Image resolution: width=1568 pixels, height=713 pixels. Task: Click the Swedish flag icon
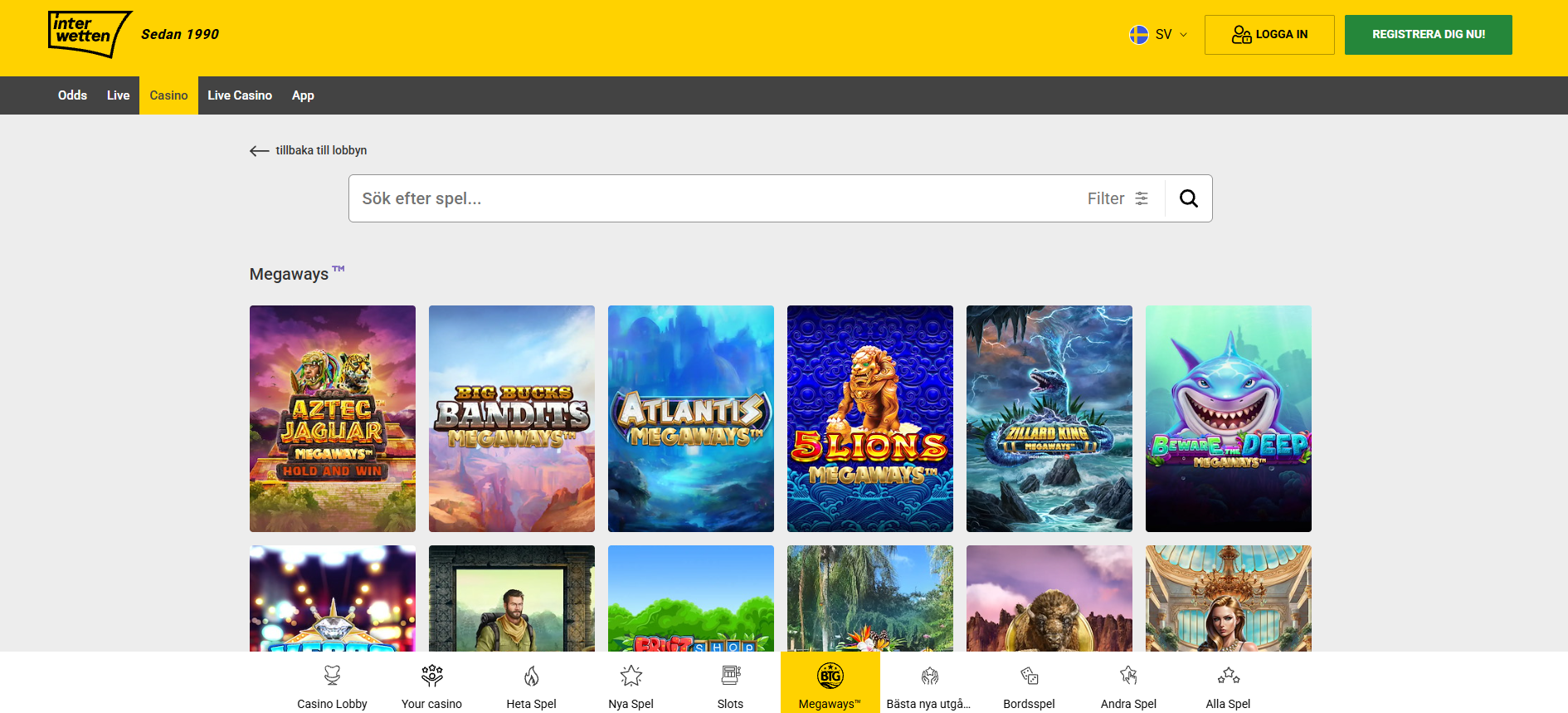point(1138,34)
